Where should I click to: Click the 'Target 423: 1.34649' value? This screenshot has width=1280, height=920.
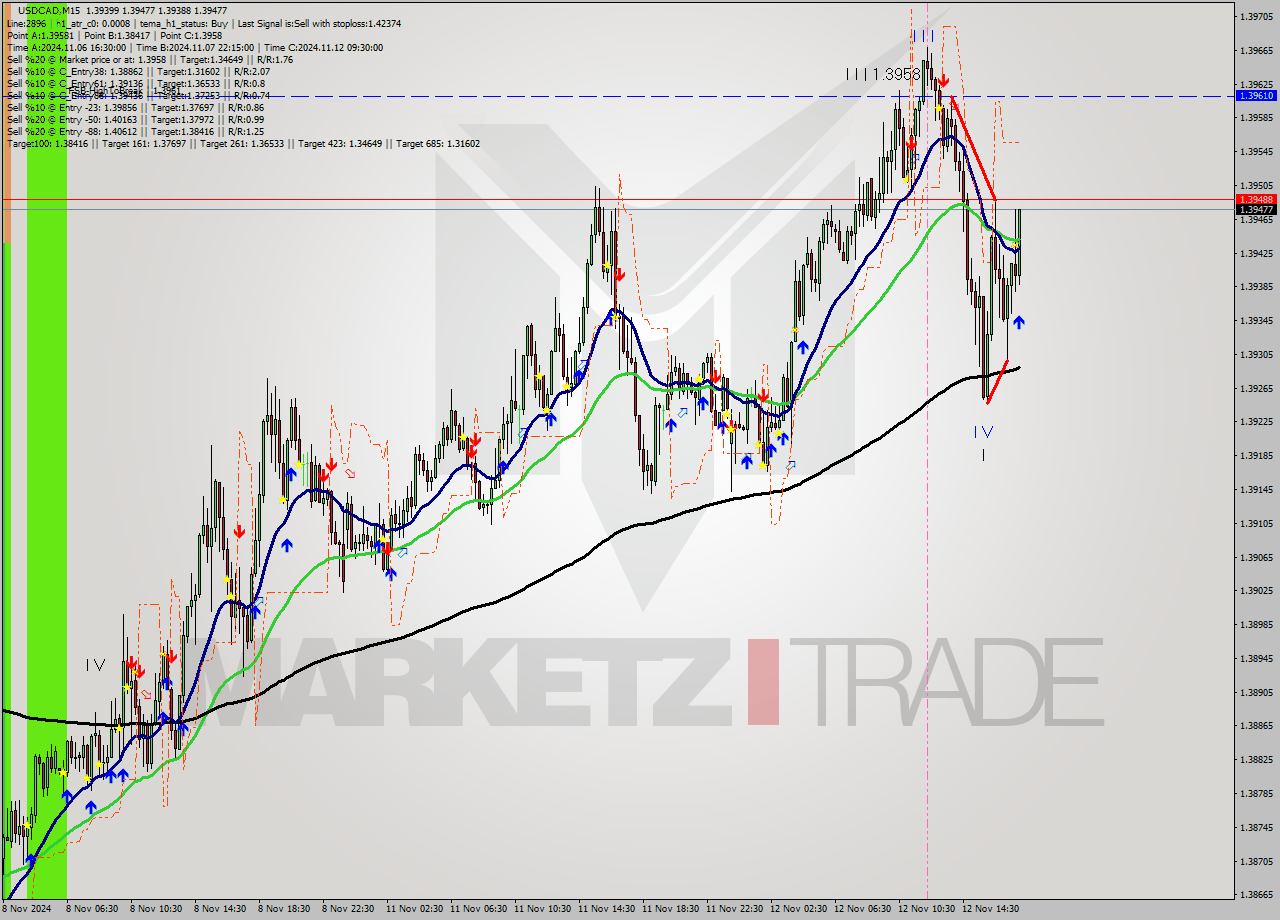coord(342,143)
